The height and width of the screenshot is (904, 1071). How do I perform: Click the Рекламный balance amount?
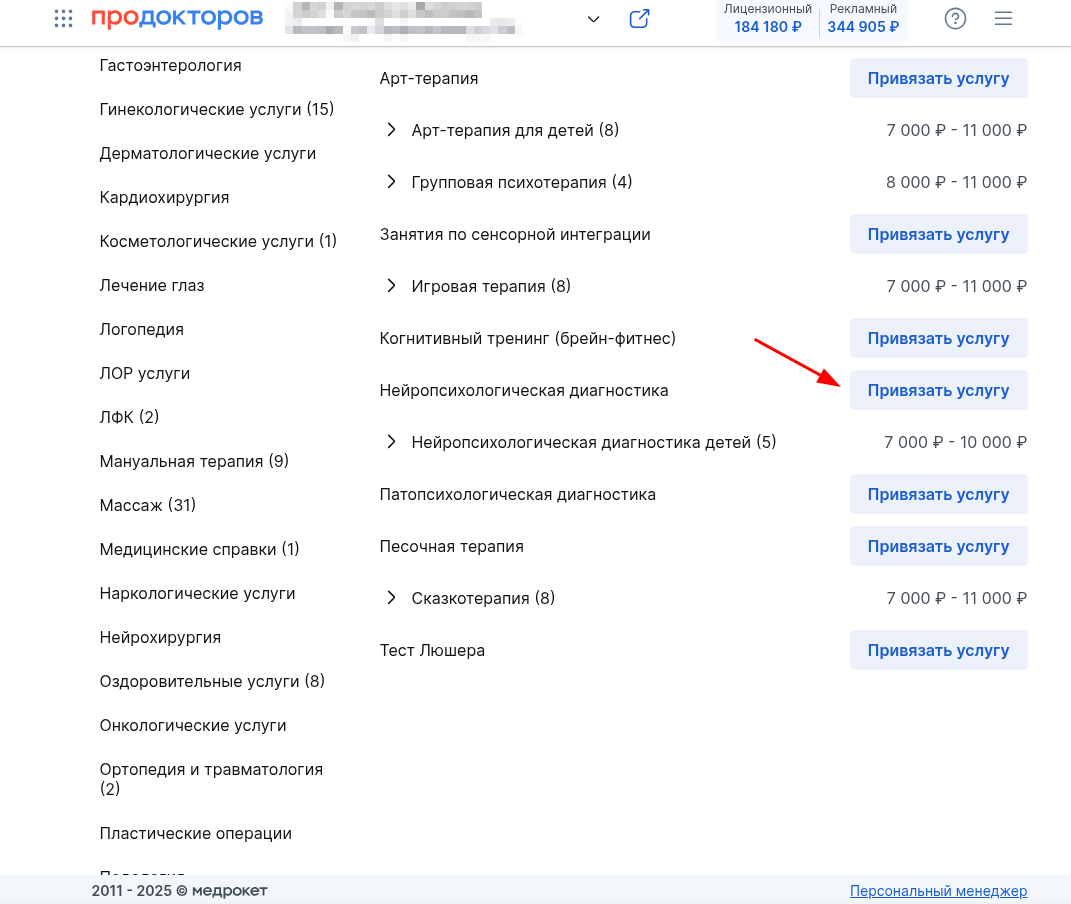[863, 27]
